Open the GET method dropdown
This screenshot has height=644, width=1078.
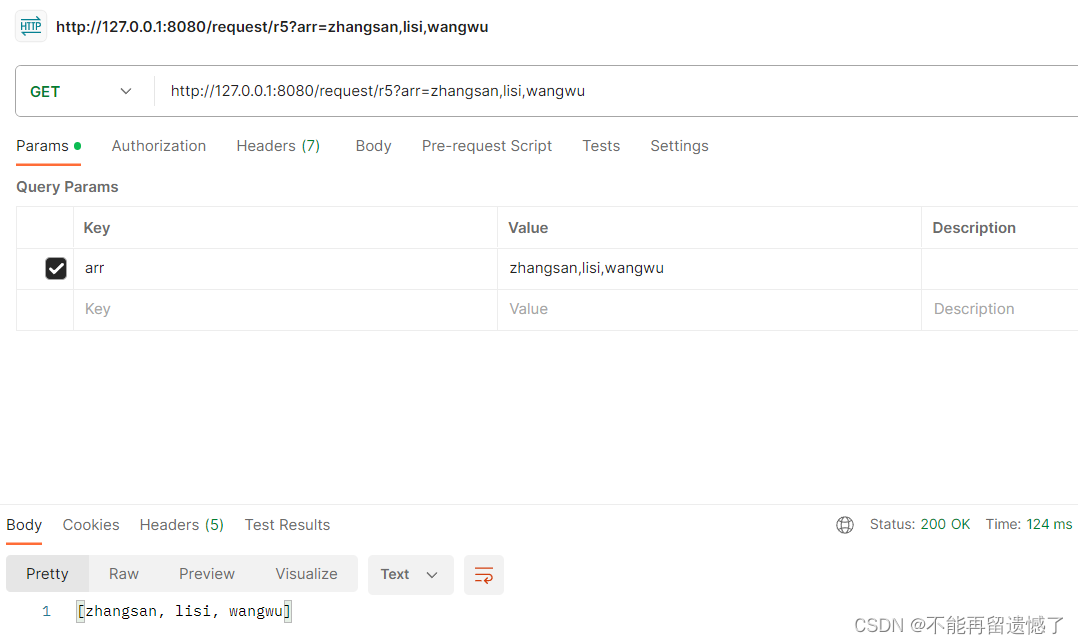click(x=81, y=91)
